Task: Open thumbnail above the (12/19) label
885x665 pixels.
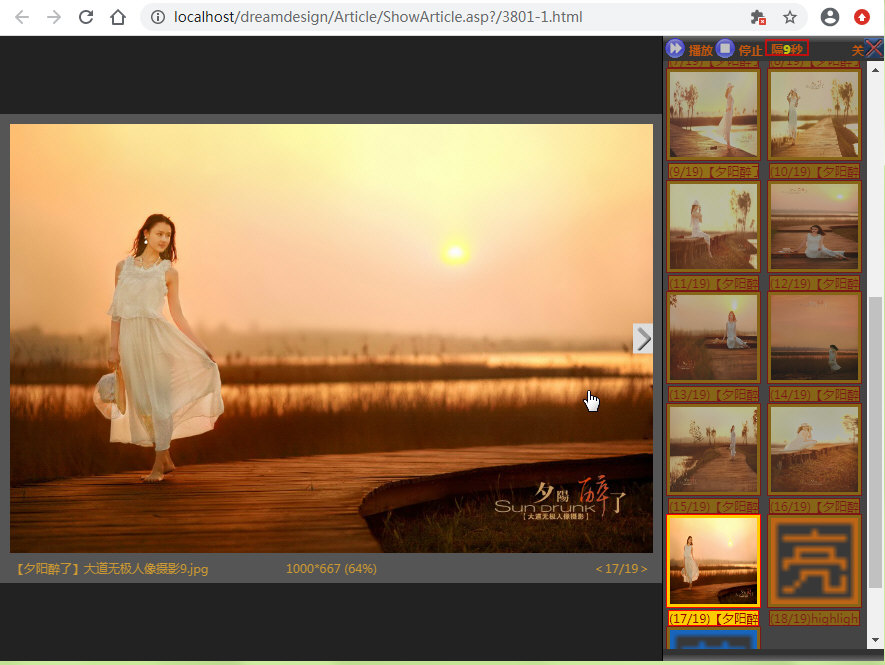Action: tap(814, 226)
